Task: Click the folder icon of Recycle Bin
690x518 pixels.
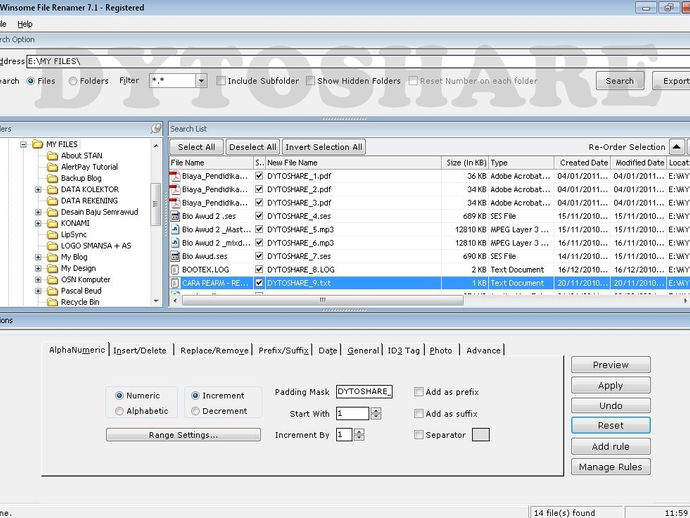Action: (52, 302)
